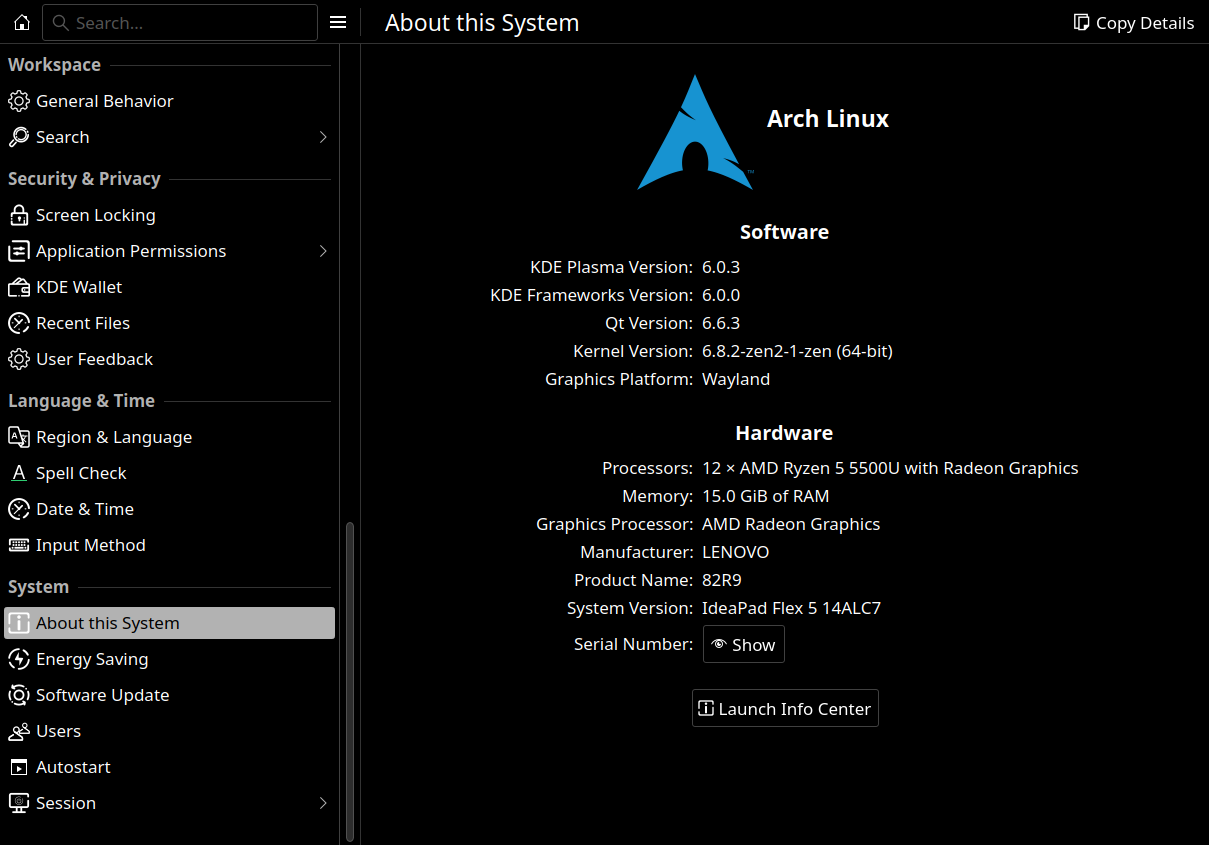
Task: Open the hamburger menu beside search
Action: coord(338,22)
